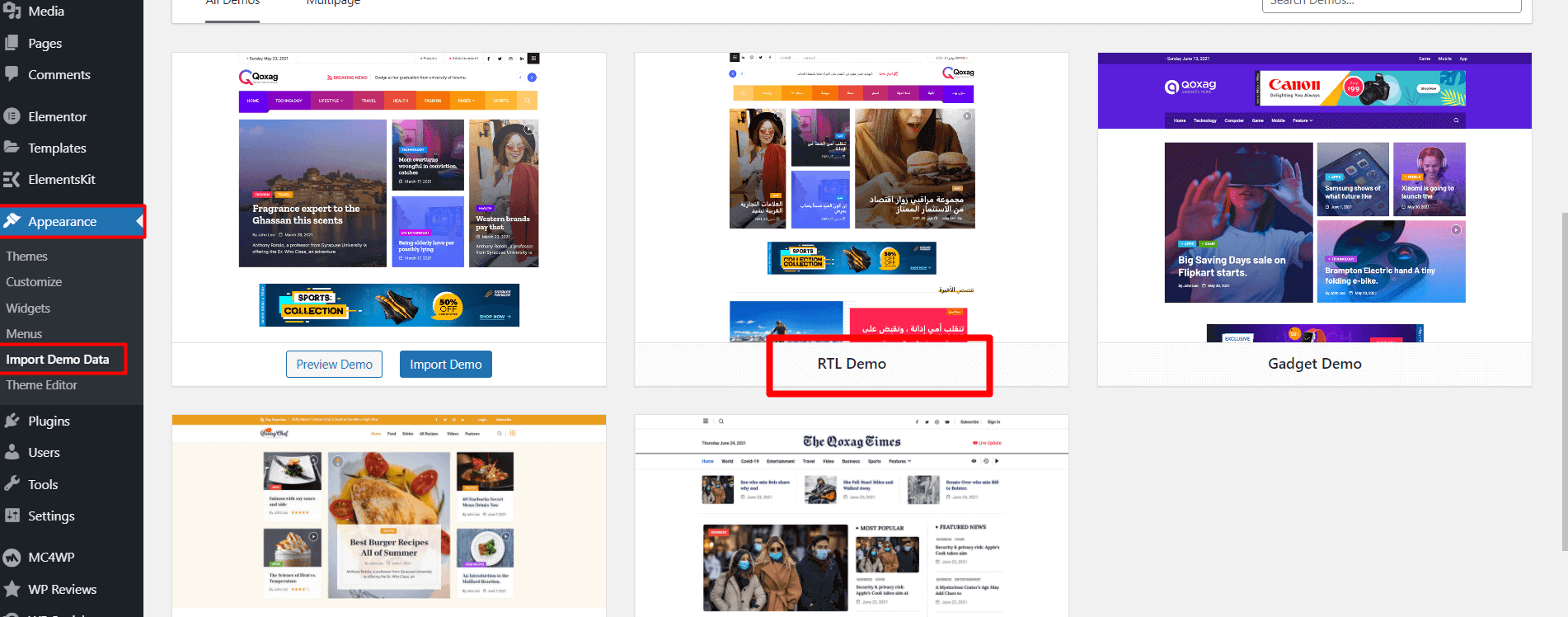Viewport: 1568px width, 617px height.
Task: Click the MC4WP icon
Action: click(x=12, y=558)
